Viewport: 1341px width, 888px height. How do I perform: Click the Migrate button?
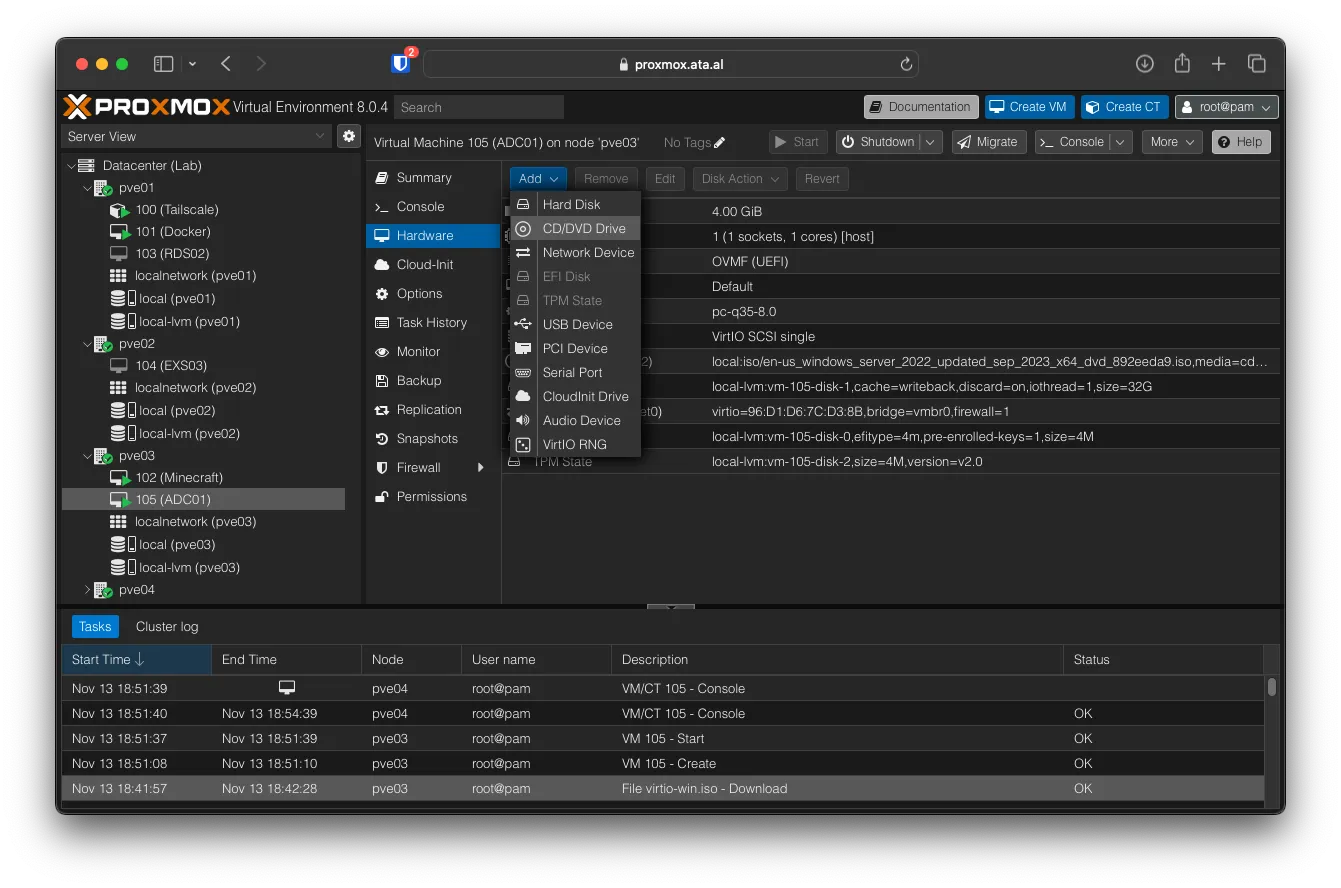[988, 142]
